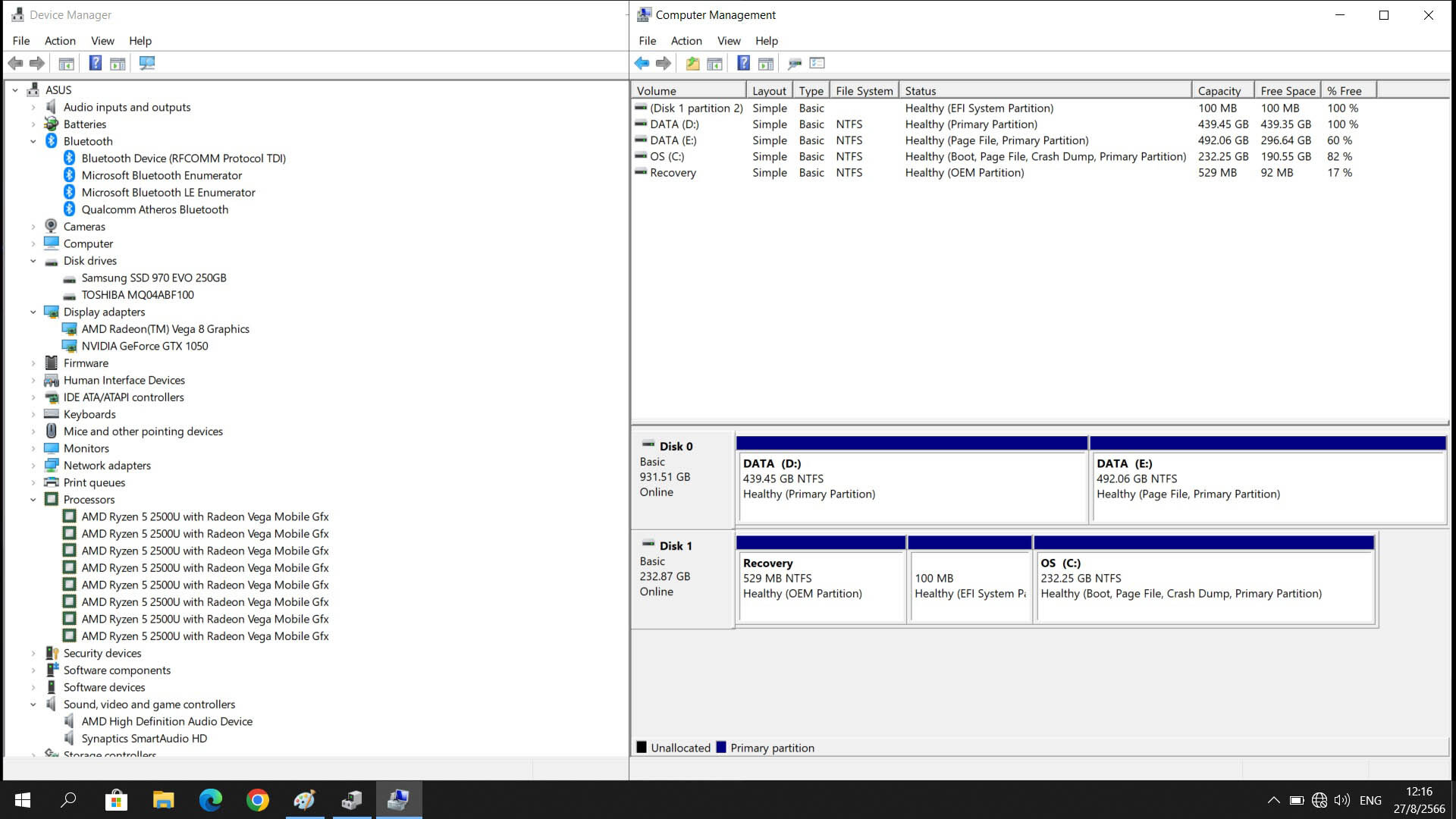Collapse the Processors category

click(33, 500)
